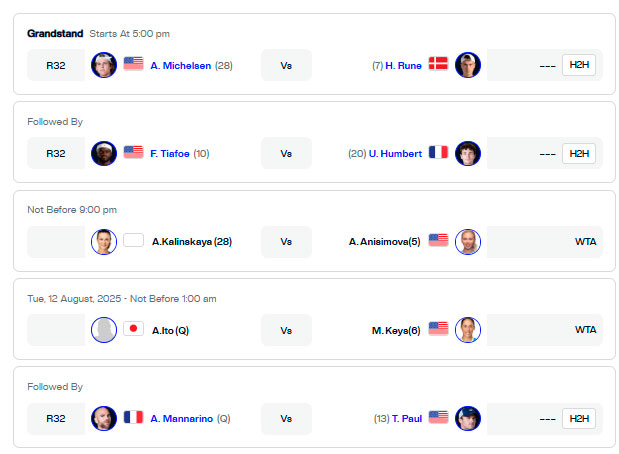
Task: Open the H. Rune player link
Action: pos(403,66)
